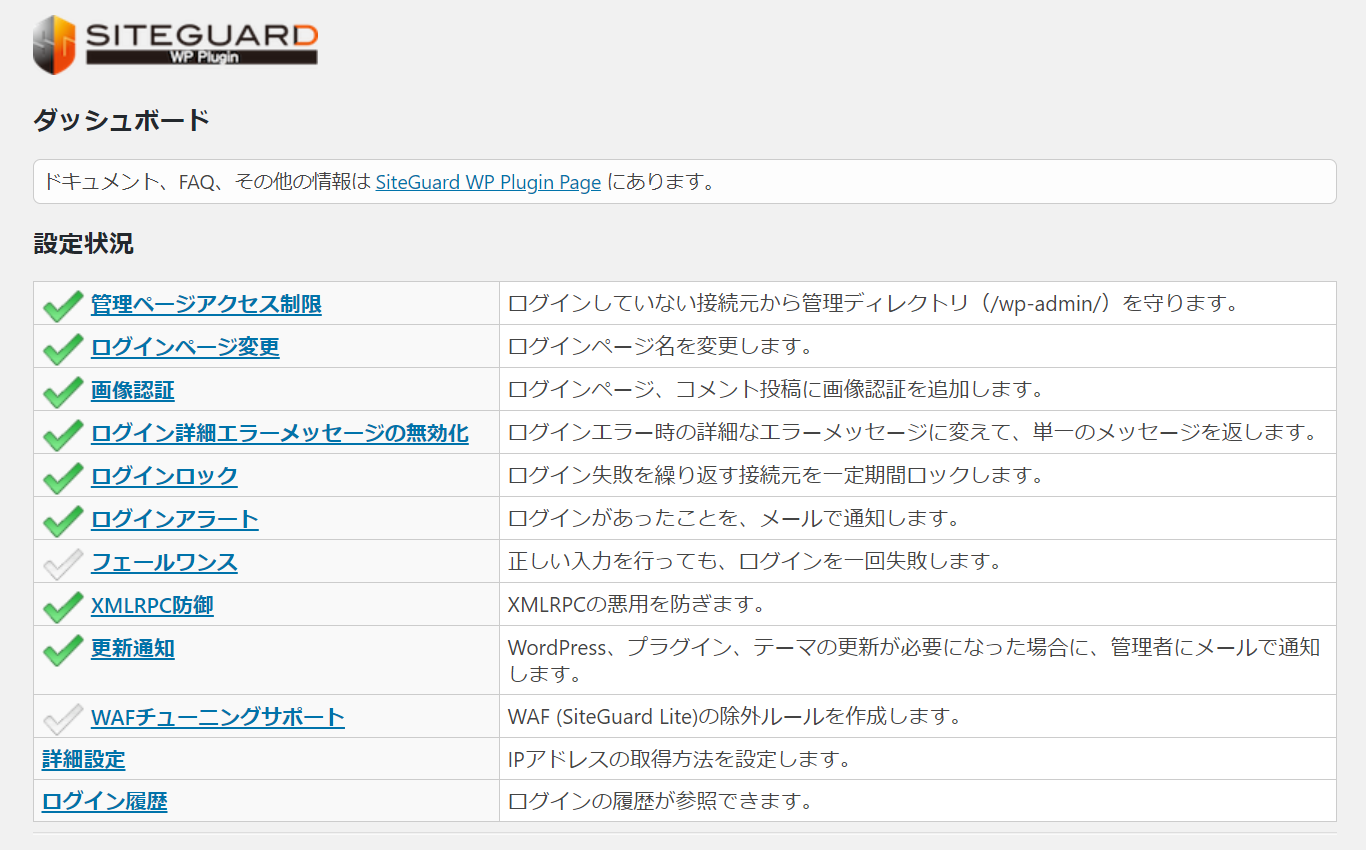The width and height of the screenshot is (1366, 850).
Task: Click the ダッシュボード heading
Action: click(122, 121)
